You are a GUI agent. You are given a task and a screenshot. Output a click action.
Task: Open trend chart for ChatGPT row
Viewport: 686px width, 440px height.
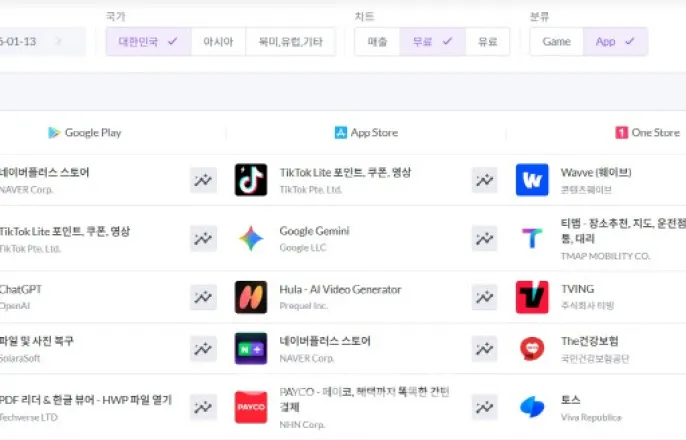[203, 297]
